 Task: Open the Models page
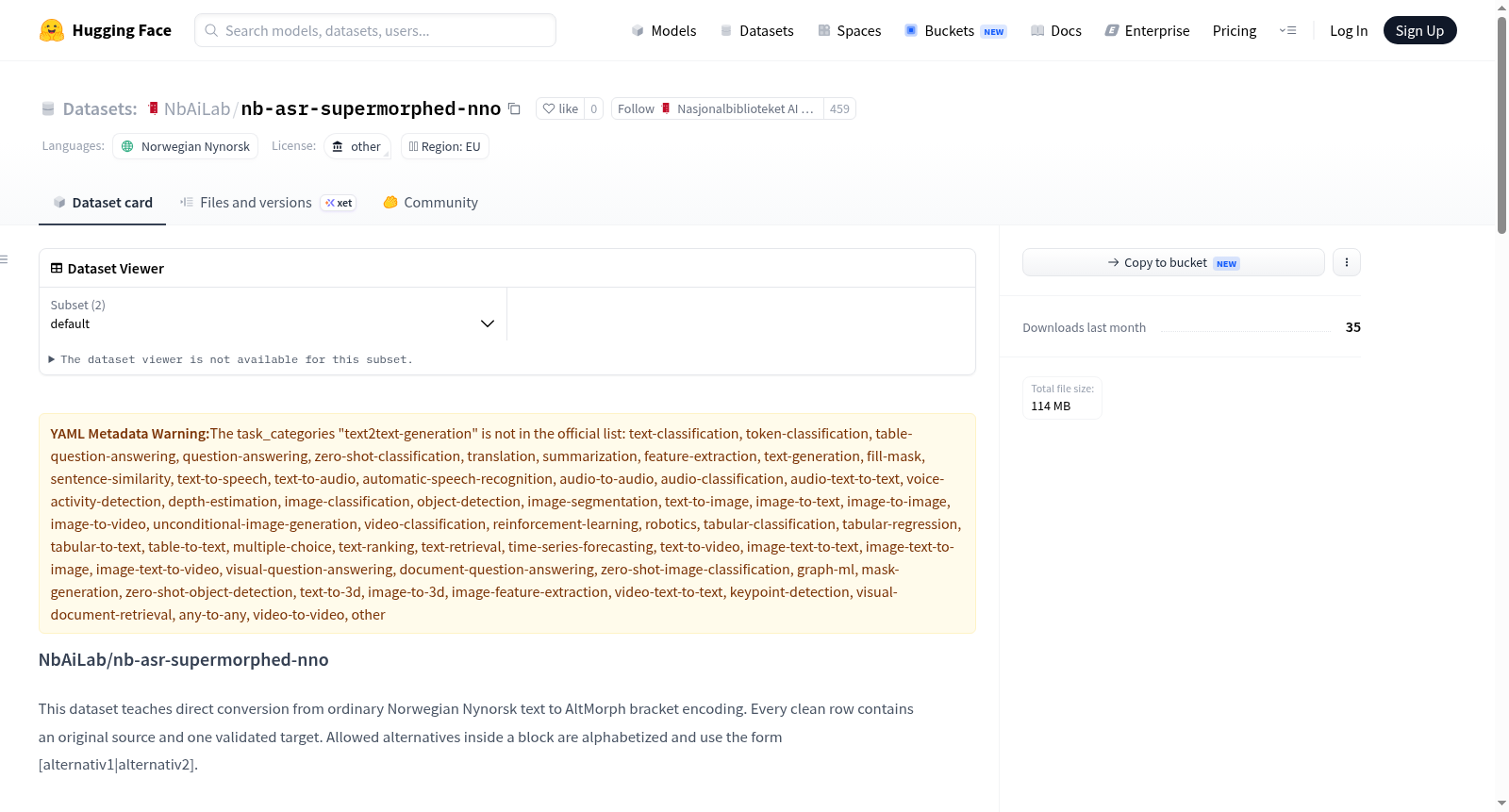664,30
